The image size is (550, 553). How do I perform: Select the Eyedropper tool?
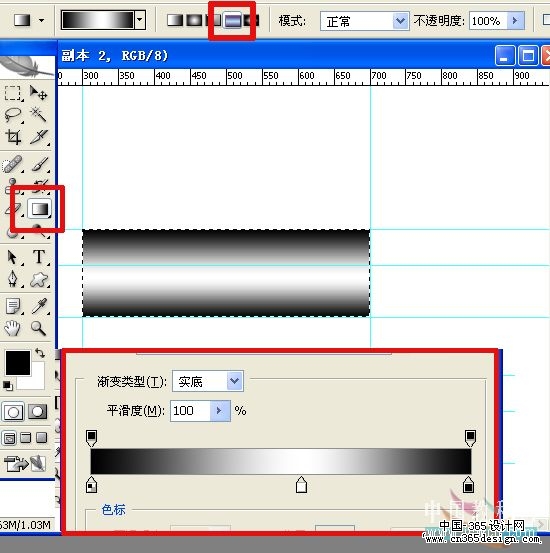click(x=39, y=306)
